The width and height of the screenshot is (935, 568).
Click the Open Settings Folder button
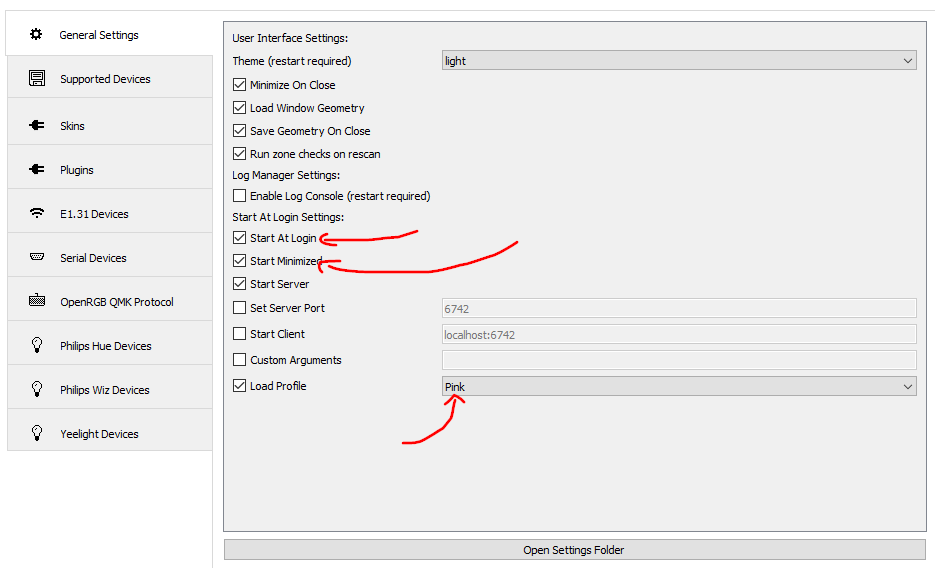[x=574, y=550]
